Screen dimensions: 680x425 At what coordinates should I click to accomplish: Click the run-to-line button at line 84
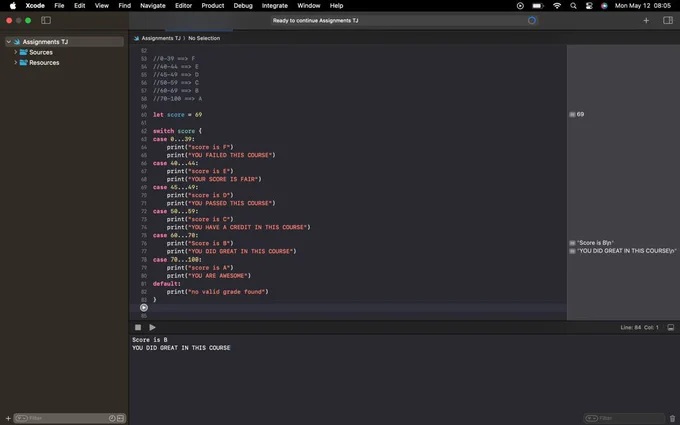coord(144,307)
